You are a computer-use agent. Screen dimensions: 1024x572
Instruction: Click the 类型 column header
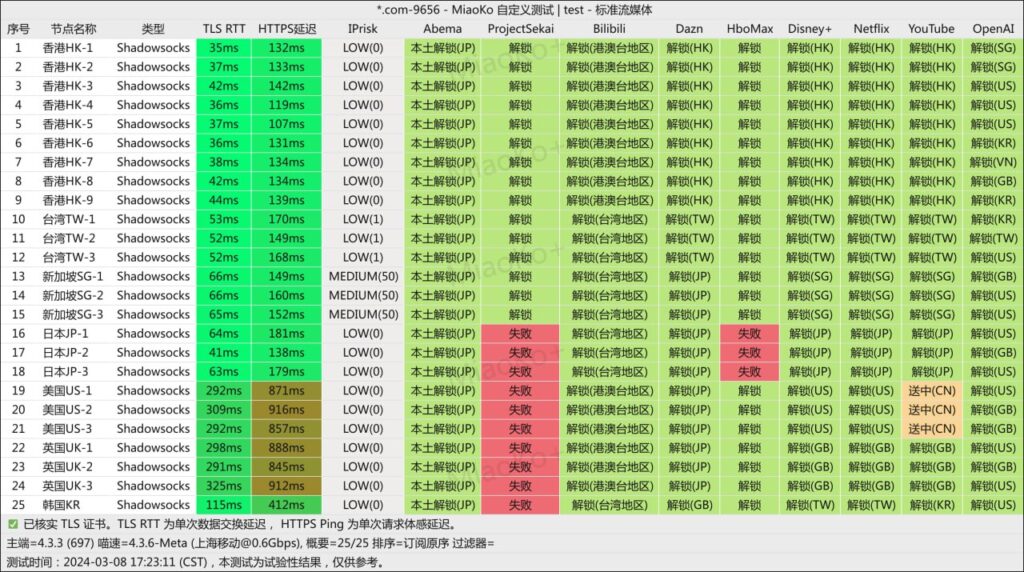tap(153, 29)
